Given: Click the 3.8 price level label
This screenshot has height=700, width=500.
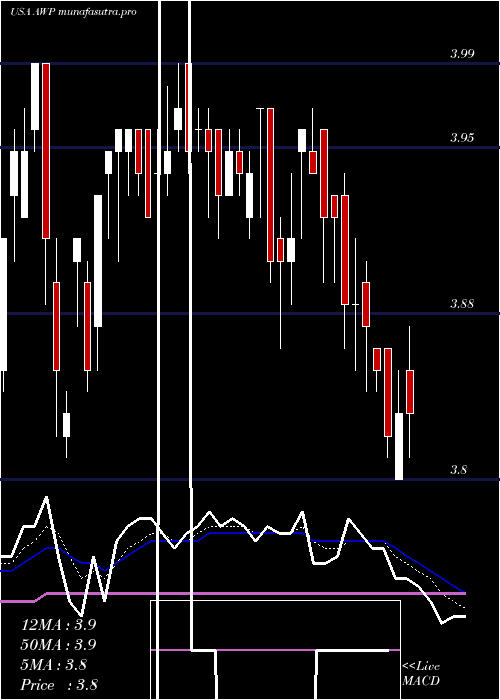Looking at the screenshot, I should click(458, 470).
